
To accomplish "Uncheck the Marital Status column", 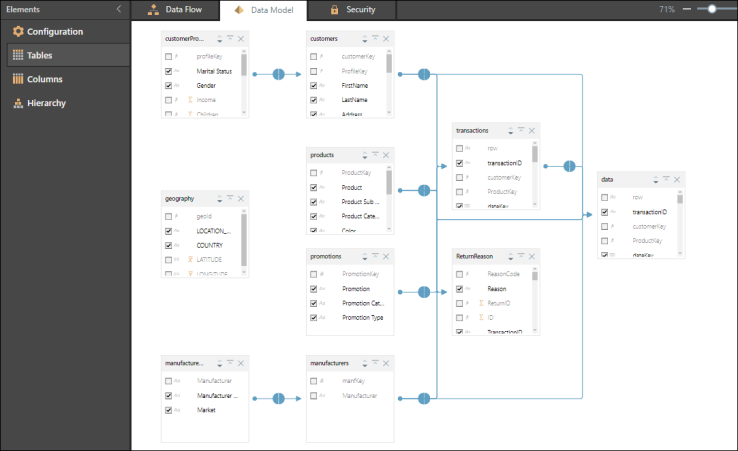I will [169, 71].
